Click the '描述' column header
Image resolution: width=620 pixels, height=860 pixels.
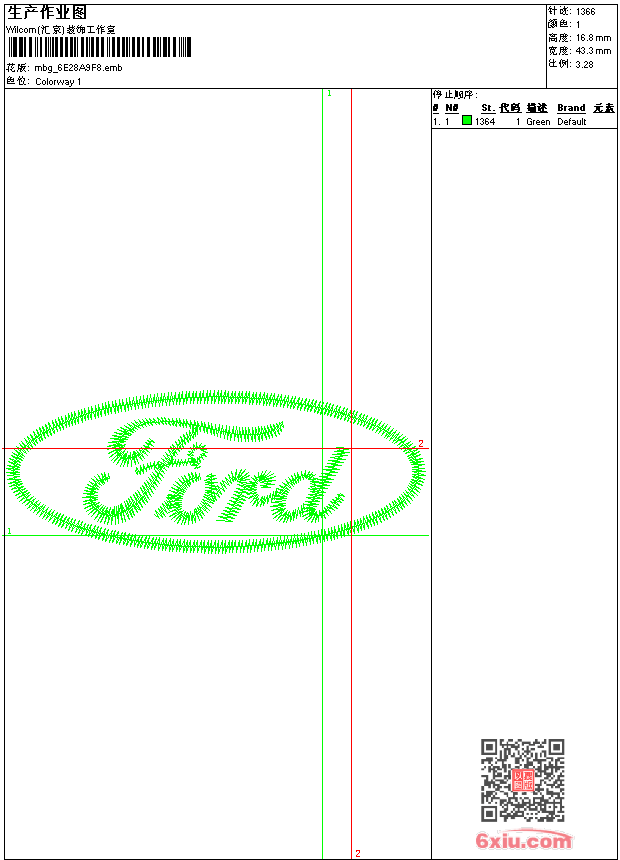pyautogui.click(x=537, y=108)
